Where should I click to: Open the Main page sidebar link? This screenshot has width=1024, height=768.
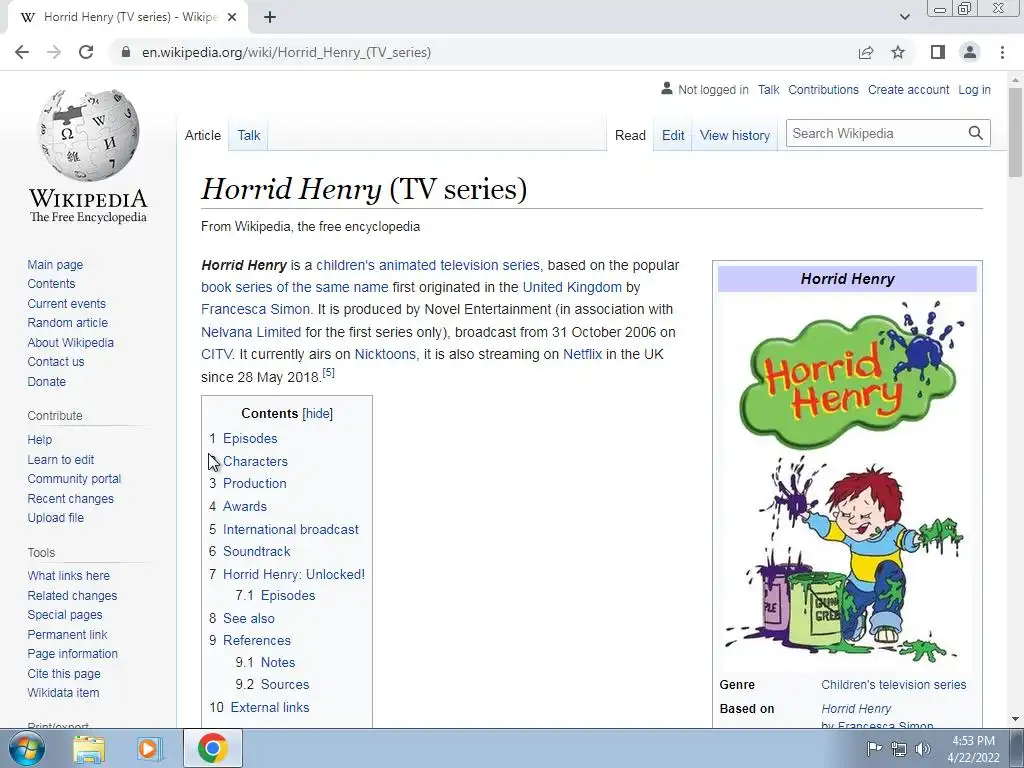[55, 264]
